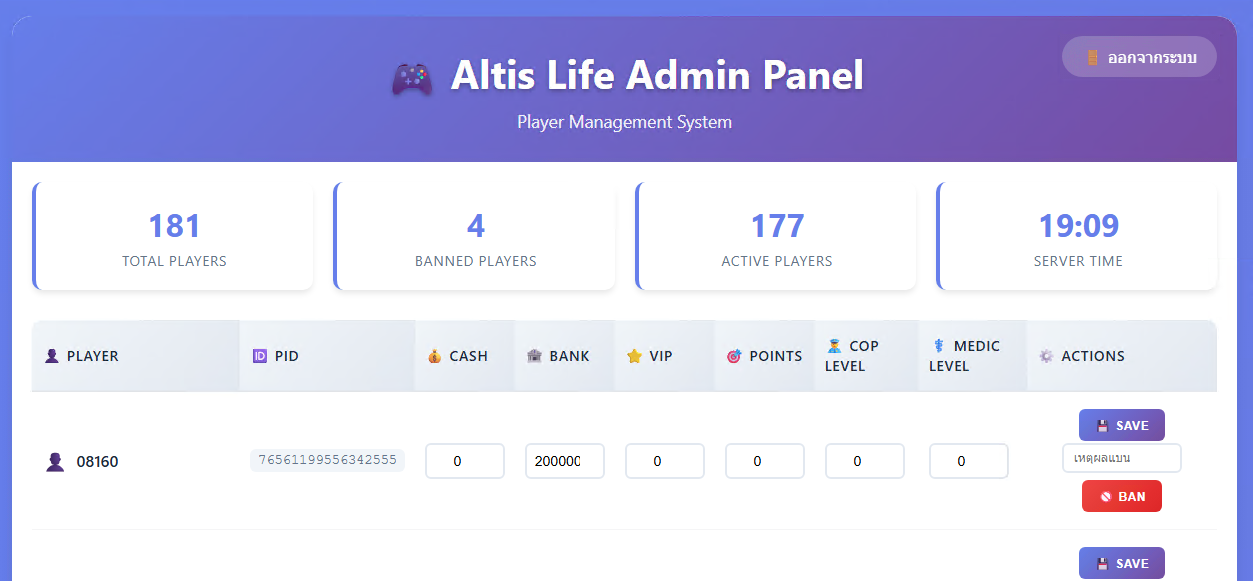Click the bank building icon in header
This screenshot has width=1253, height=581.
click(x=534, y=356)
